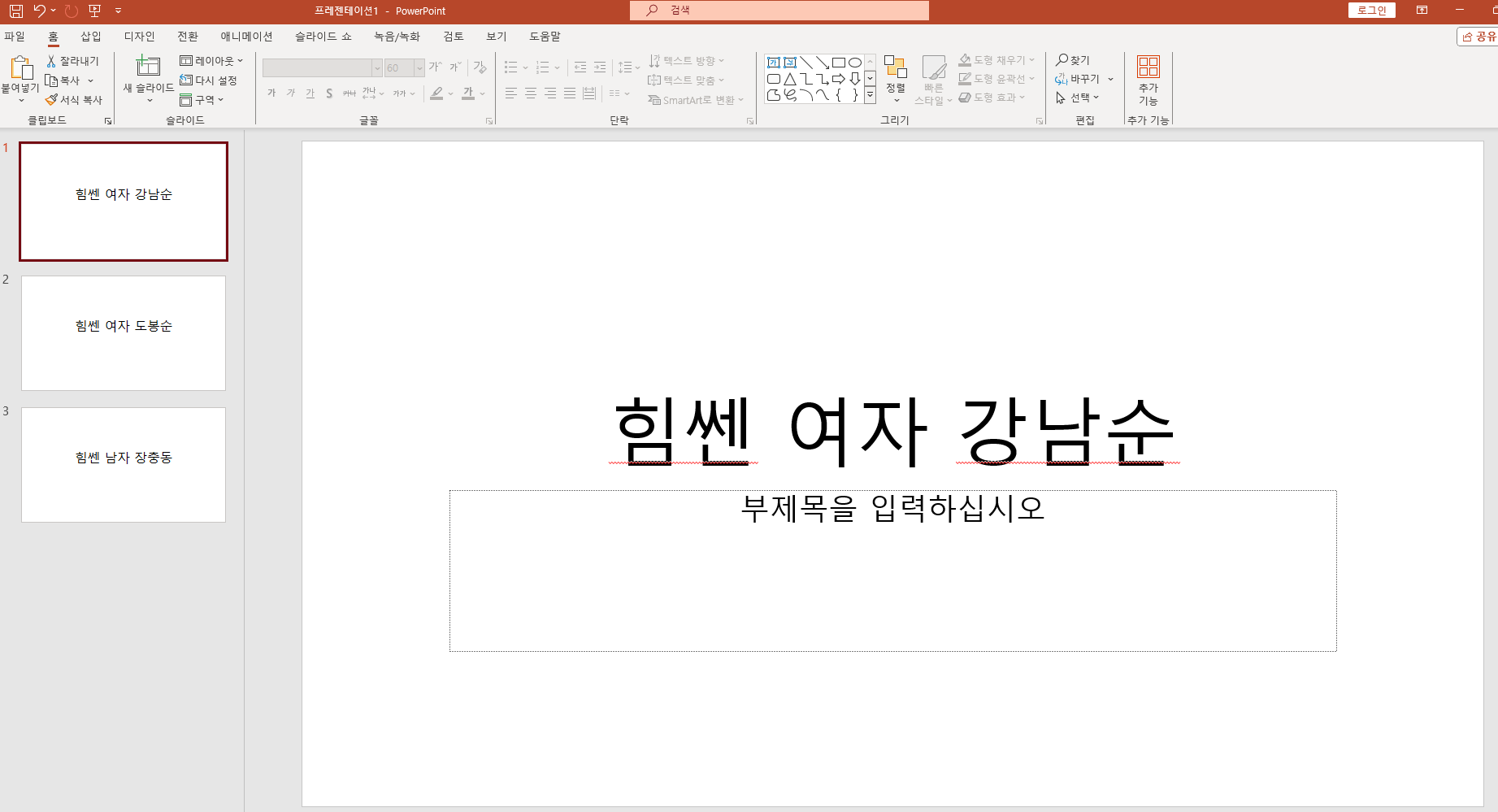Image resolution: width=1498 pixels, height=812 pixels.
Task: Click the 공유 button
Action: (x=1478, y=36)
